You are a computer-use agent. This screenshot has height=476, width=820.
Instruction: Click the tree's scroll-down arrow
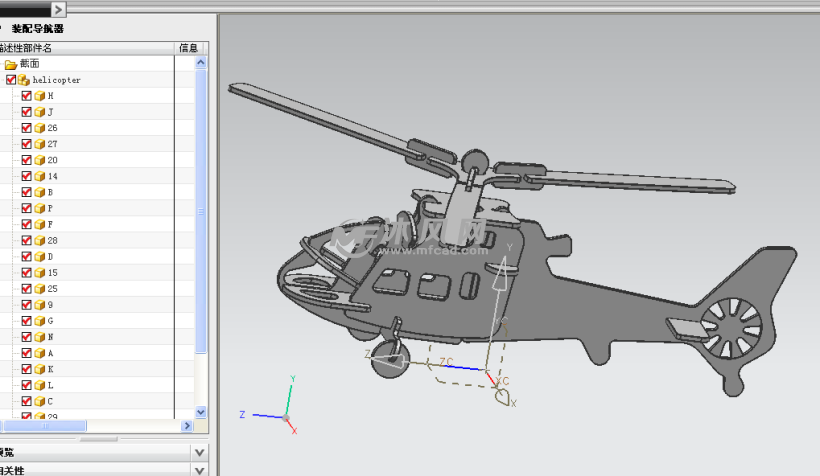click(201, 412)
